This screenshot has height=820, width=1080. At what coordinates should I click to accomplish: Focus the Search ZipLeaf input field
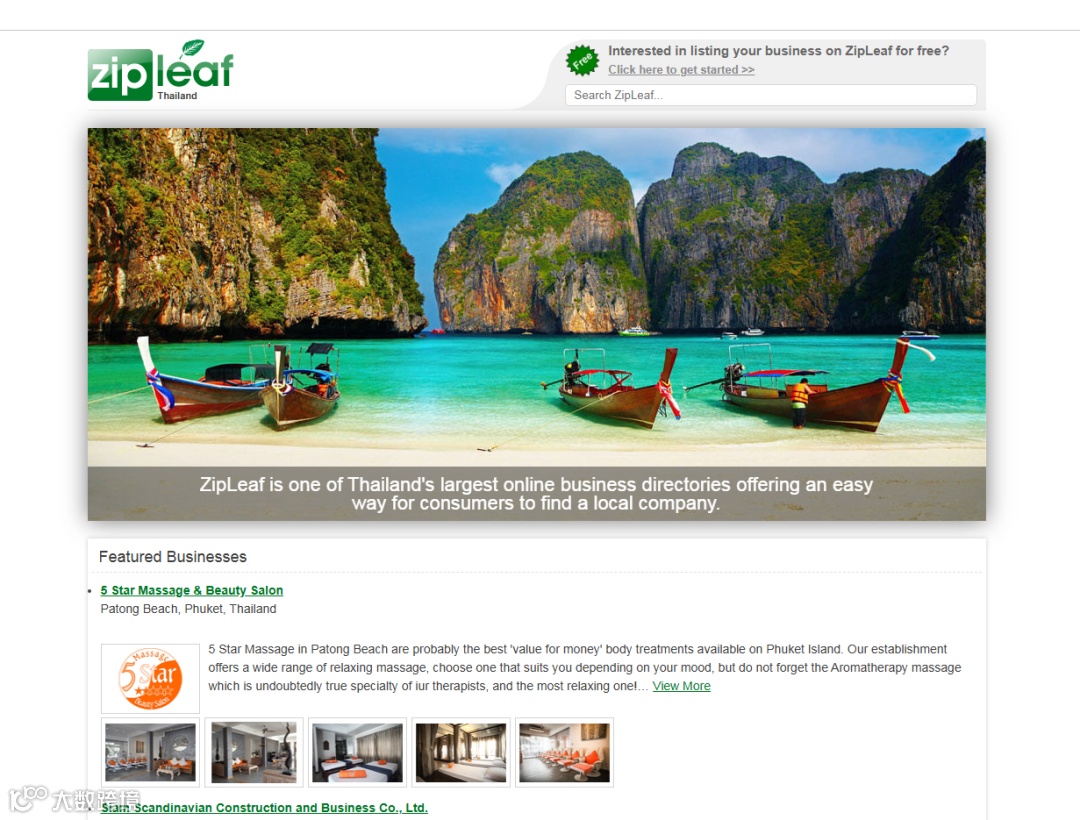click(x=770, y=95)
